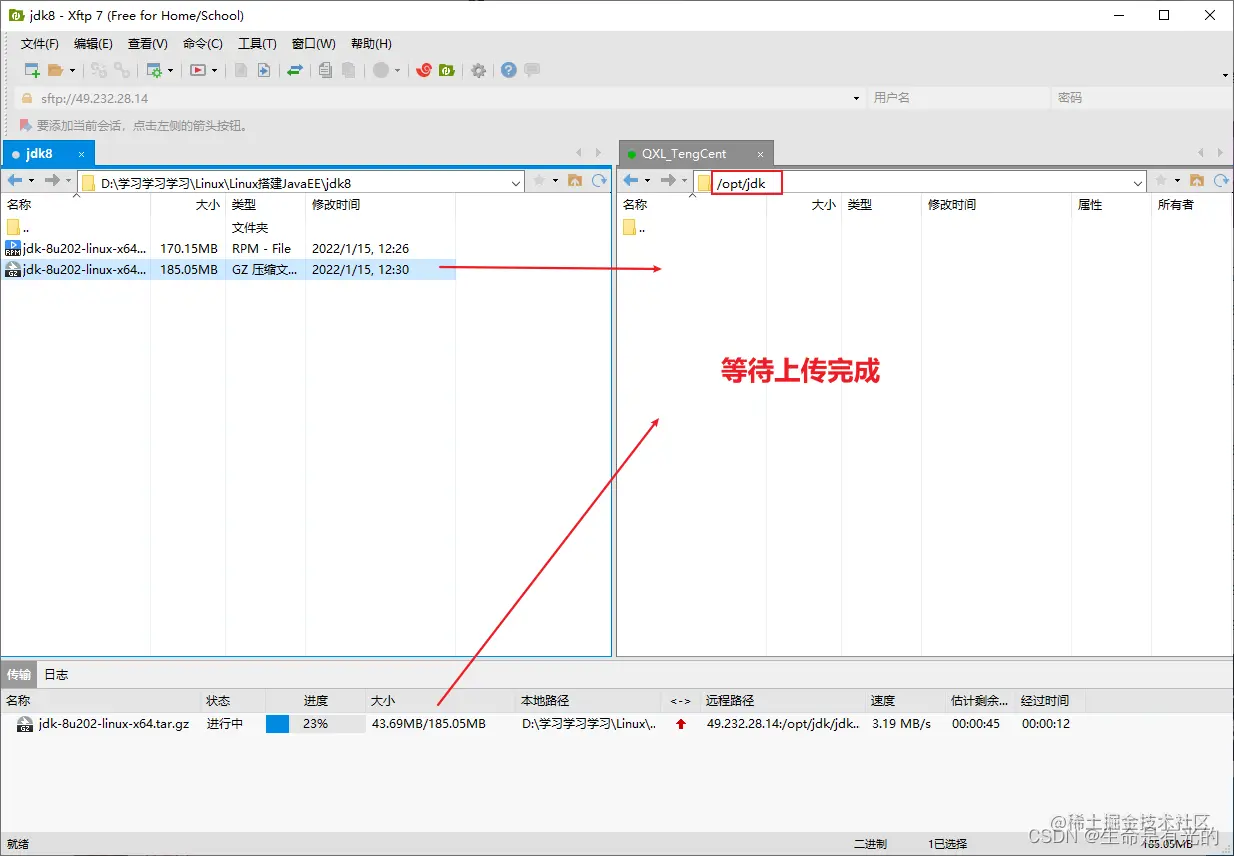The width and height of the screenshot is (1234, 856).
Task: Select the jdk-8u202-linux-x64.tar.gz transfer row
Action: click(x=540, y=723)
